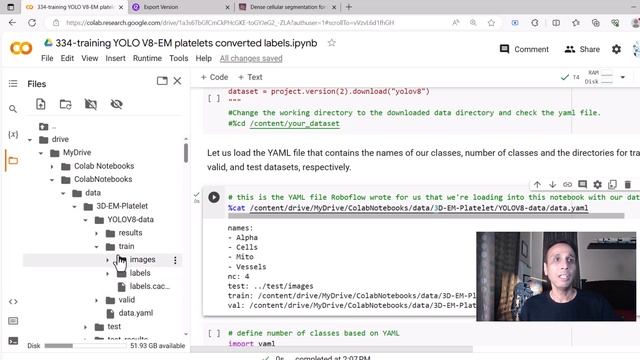Toggle show hidden files eye icon
The image size is (640, 360).
tap(116, 104)
